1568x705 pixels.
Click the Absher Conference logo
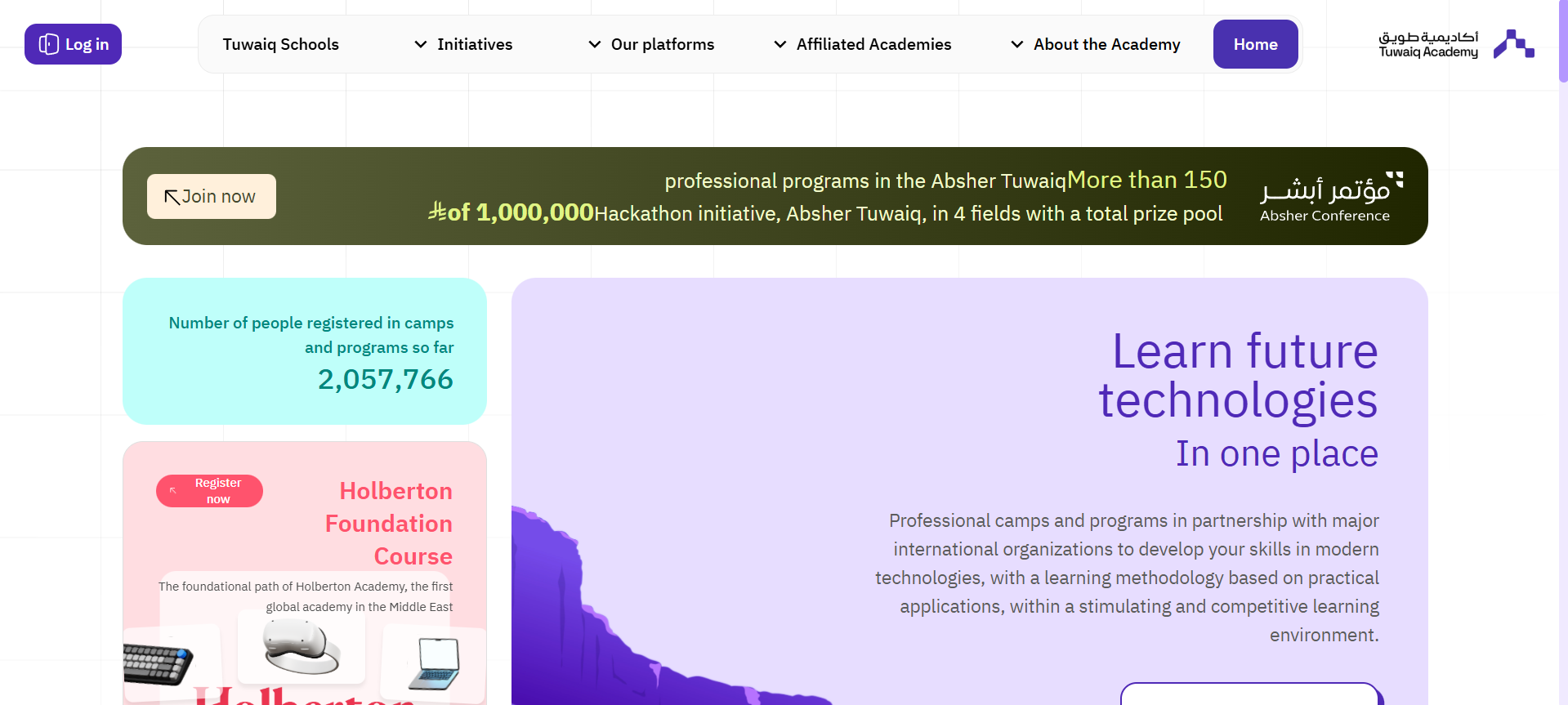tap(1331, 196)
